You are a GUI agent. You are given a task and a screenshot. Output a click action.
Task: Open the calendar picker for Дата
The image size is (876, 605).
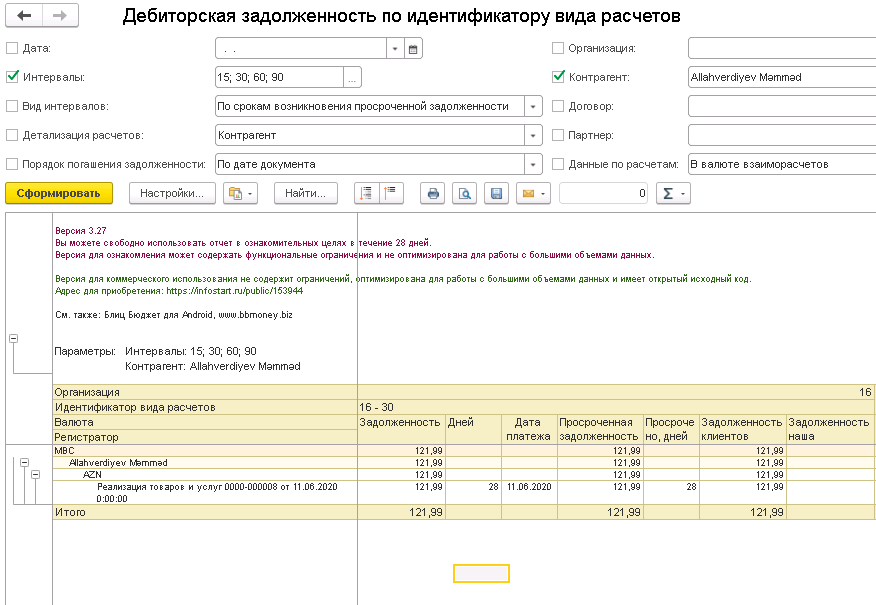point(413,49)
